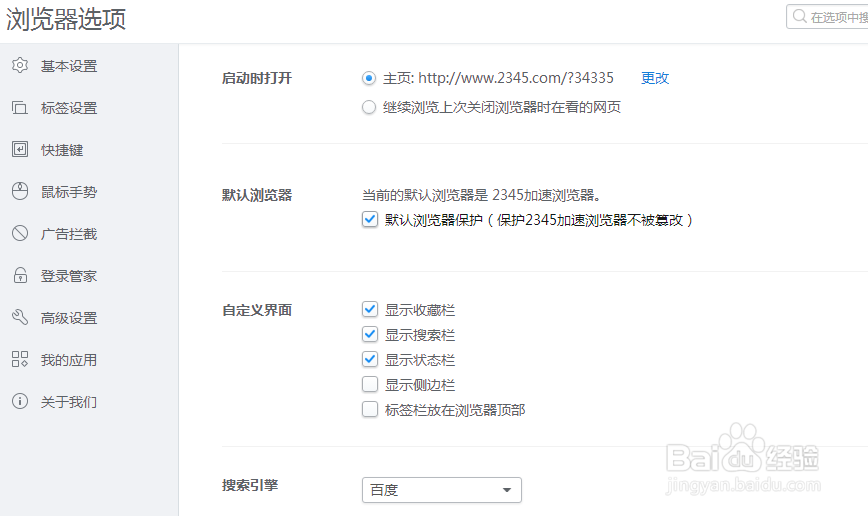The image size is (868, 516).
Task: Toggle the 显示收藏栏 checkbox
Action: point(370,309)
